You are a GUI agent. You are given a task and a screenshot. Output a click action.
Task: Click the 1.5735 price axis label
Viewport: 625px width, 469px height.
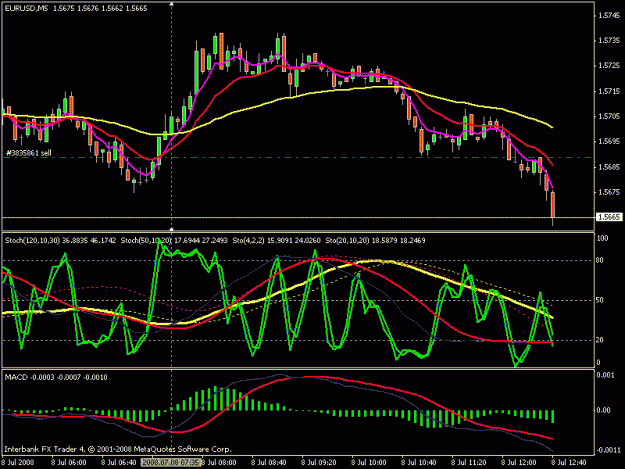click(x=609, y=41)
